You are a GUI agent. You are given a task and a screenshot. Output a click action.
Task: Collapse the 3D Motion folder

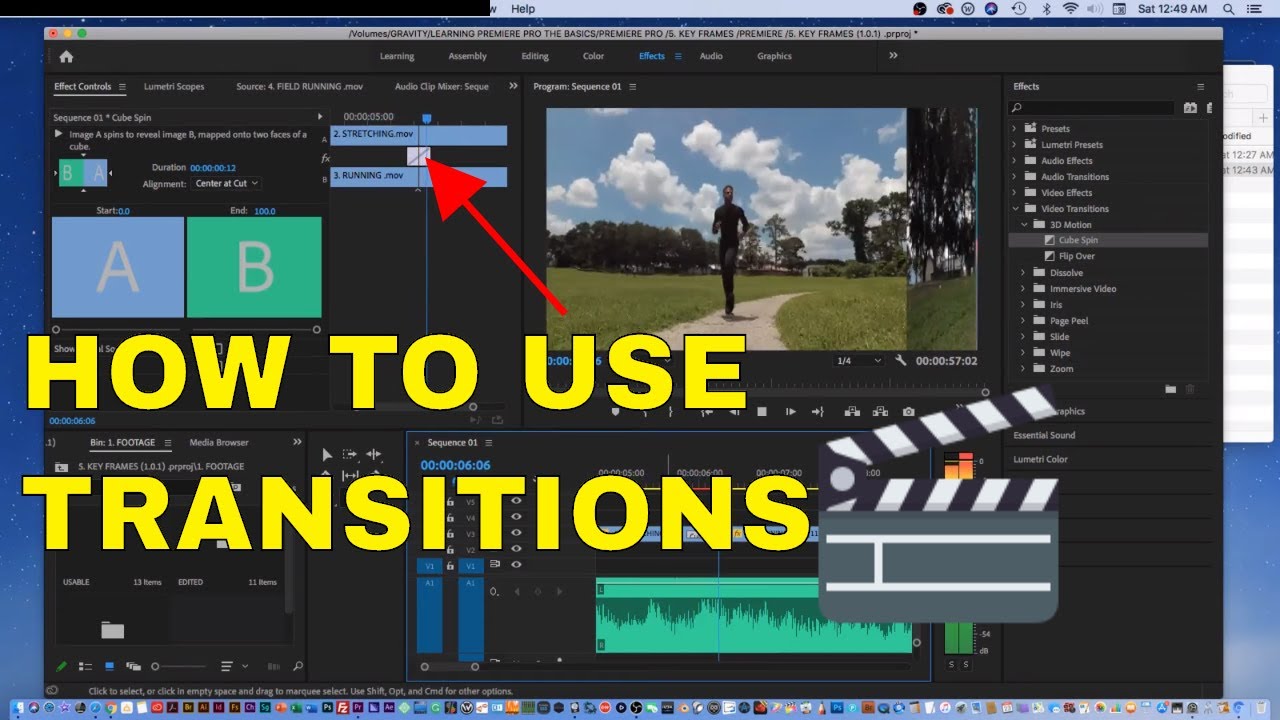pos(1023,225)
